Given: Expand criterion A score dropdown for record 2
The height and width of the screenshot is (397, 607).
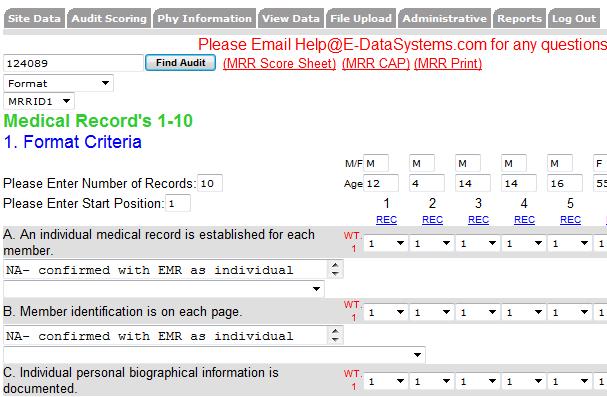Looking at the screenshot, I should 432,243.
